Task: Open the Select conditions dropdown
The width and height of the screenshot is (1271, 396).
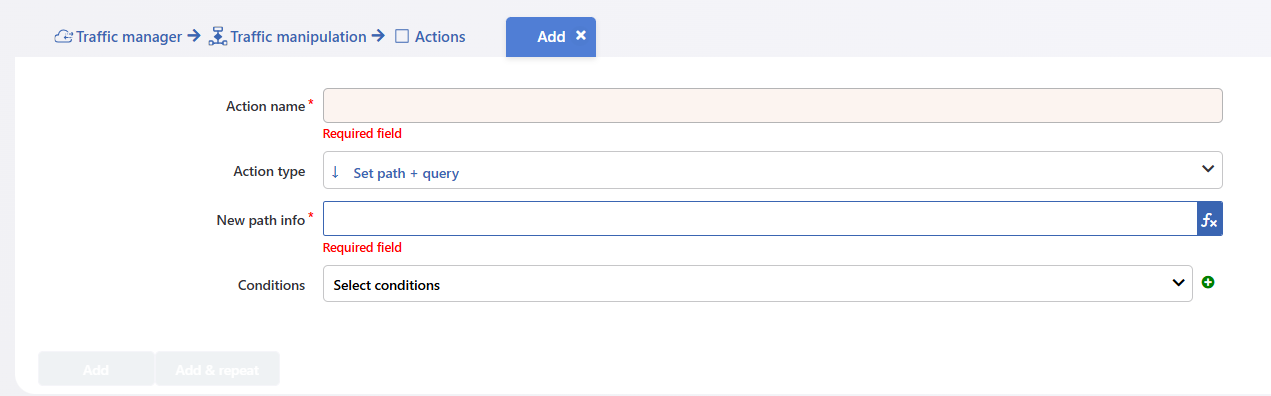Action: (757, 284)
